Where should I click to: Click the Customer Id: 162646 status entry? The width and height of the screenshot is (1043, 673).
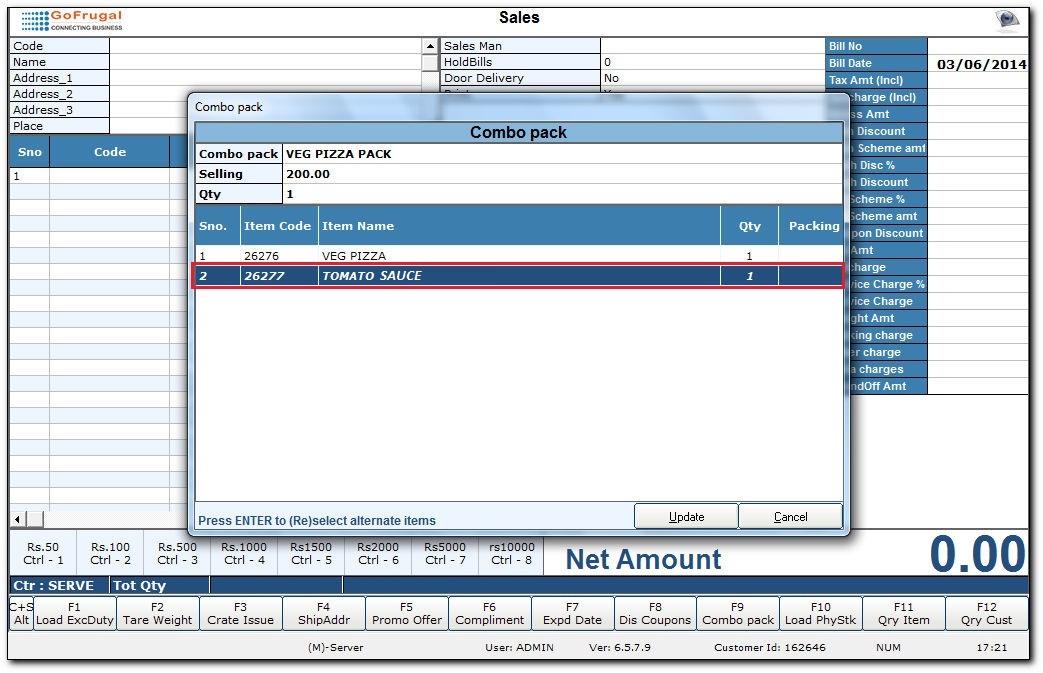770,647
